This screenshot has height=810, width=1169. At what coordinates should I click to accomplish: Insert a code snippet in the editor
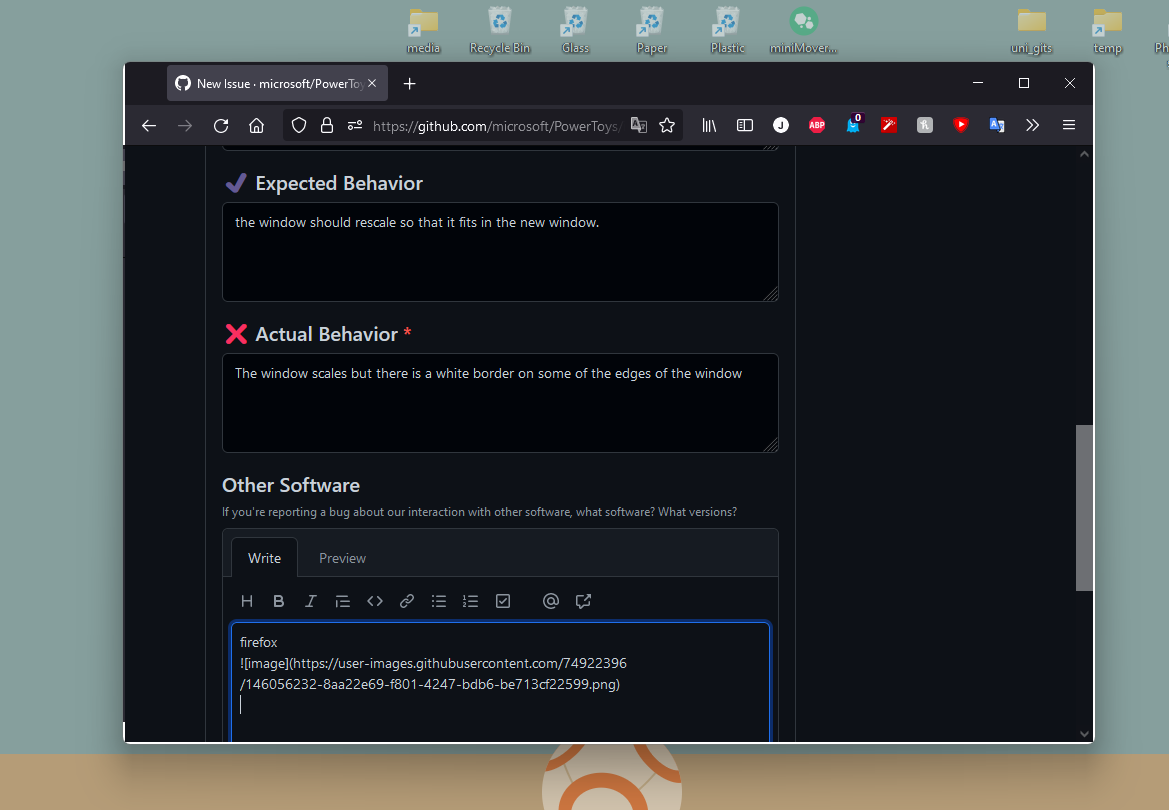pos(375,600)
